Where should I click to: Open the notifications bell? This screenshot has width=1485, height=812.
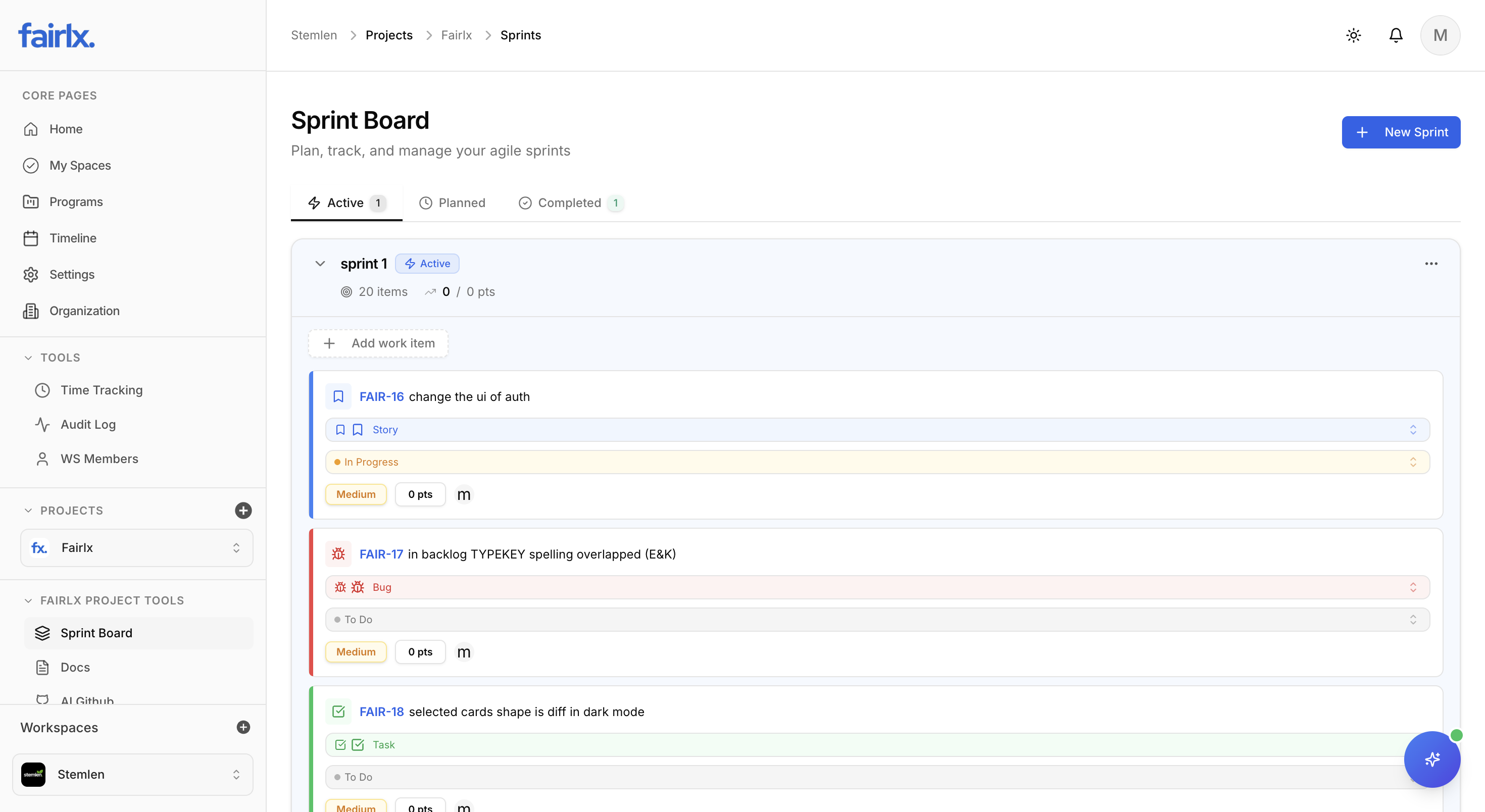click(1396, 35)
